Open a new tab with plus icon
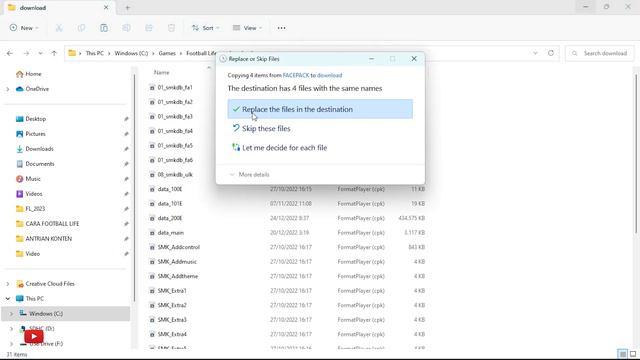The image size is (640, 360). point(127,7)
